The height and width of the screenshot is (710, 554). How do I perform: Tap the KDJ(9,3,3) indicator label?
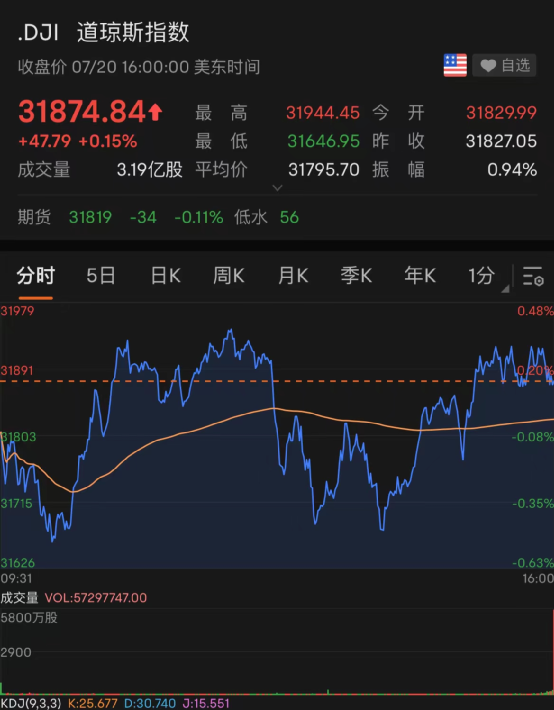tap(31, 703)
